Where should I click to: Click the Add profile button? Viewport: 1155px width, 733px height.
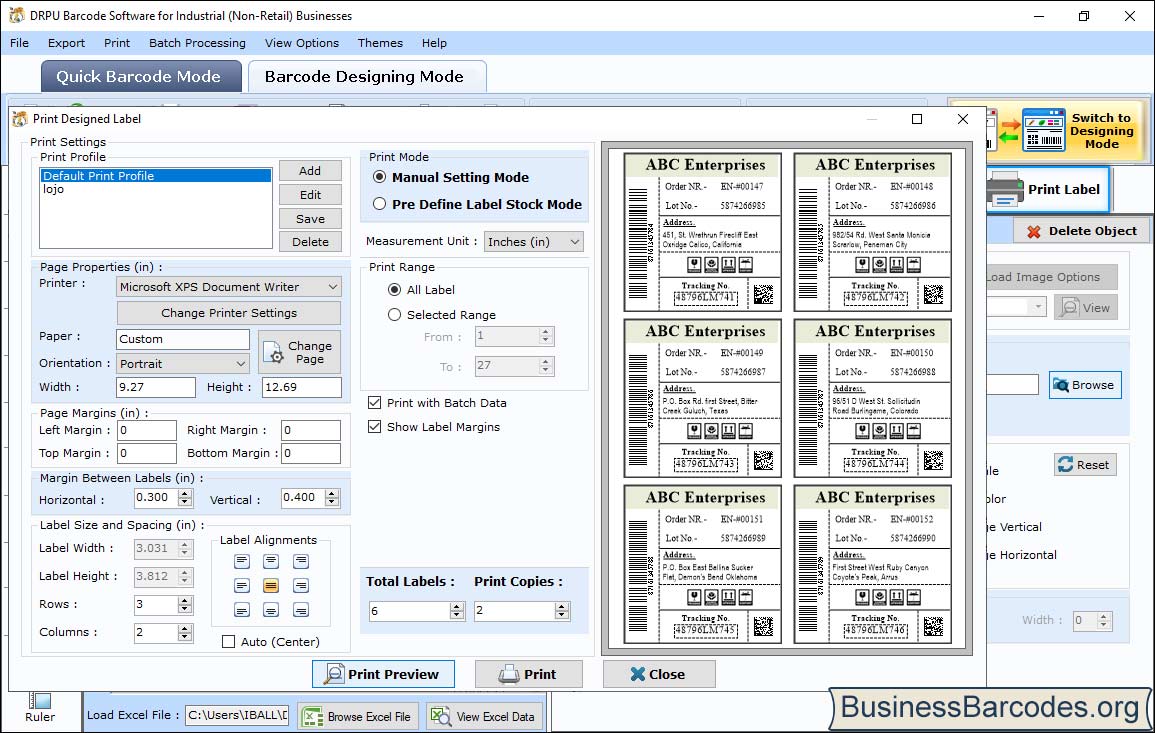(x=310, y=170)
